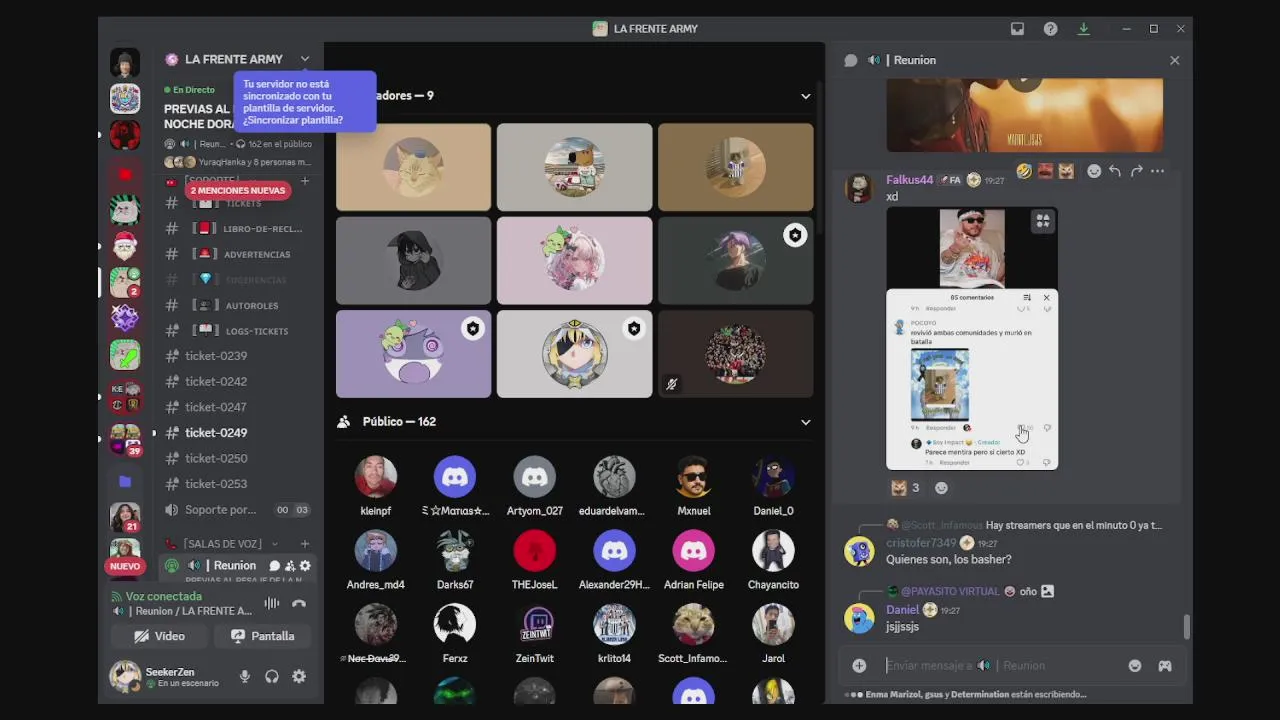Share screen with Pantalla button

tap(263, 636)
